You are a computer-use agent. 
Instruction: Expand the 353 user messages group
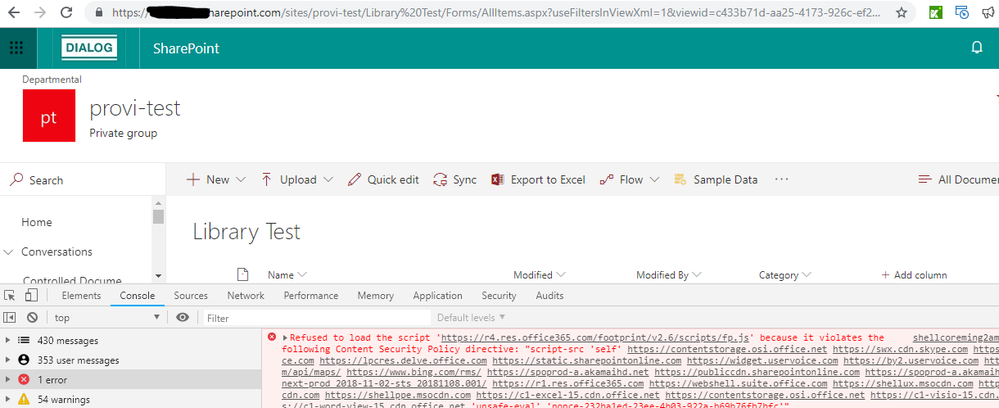7,360
